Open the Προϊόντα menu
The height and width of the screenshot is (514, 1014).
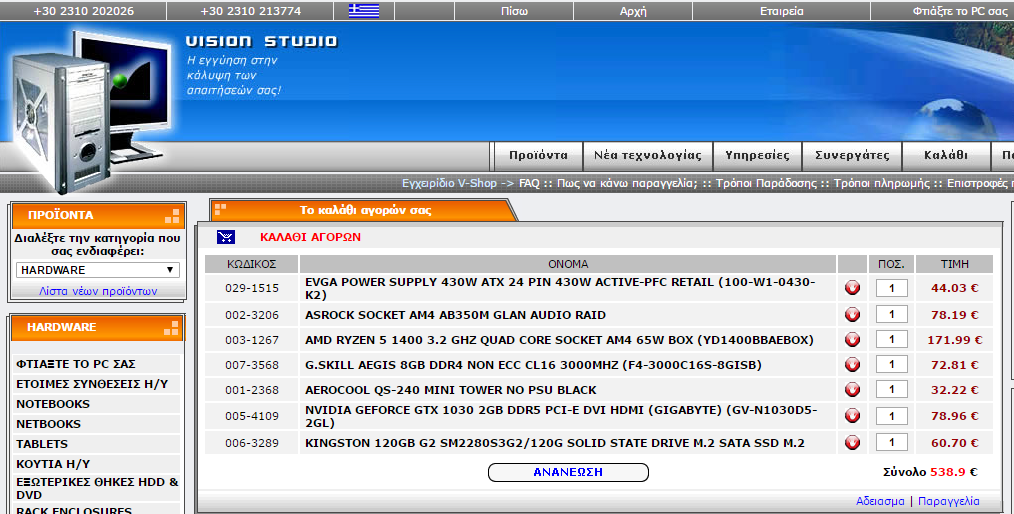[538, 155]
